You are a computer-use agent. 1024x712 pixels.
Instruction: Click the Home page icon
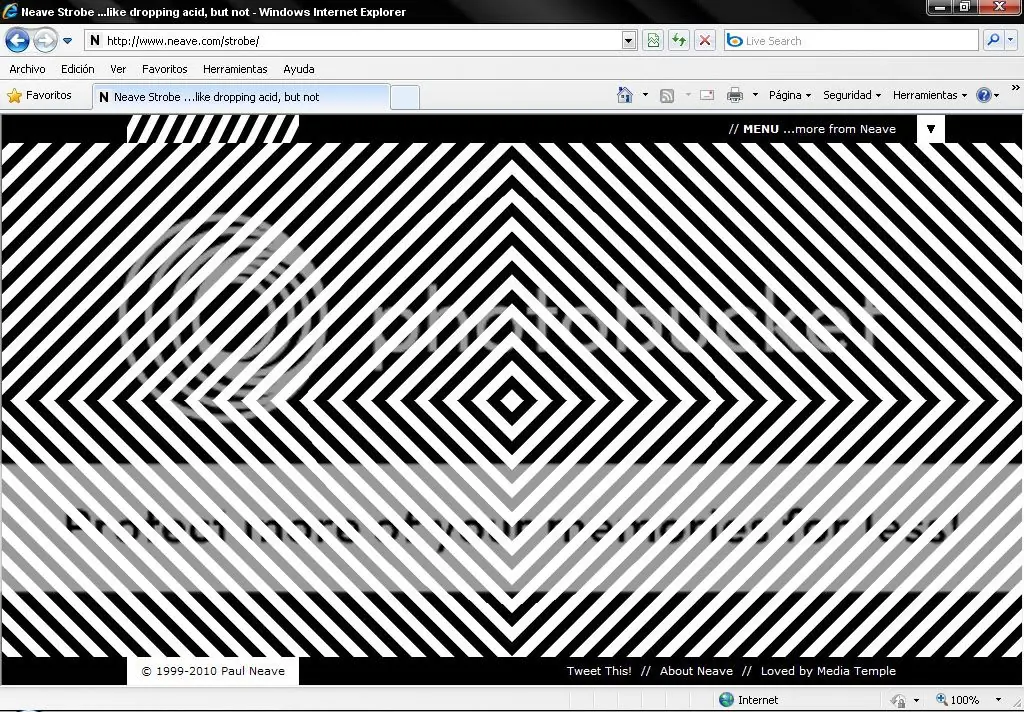tap(625, 95)
